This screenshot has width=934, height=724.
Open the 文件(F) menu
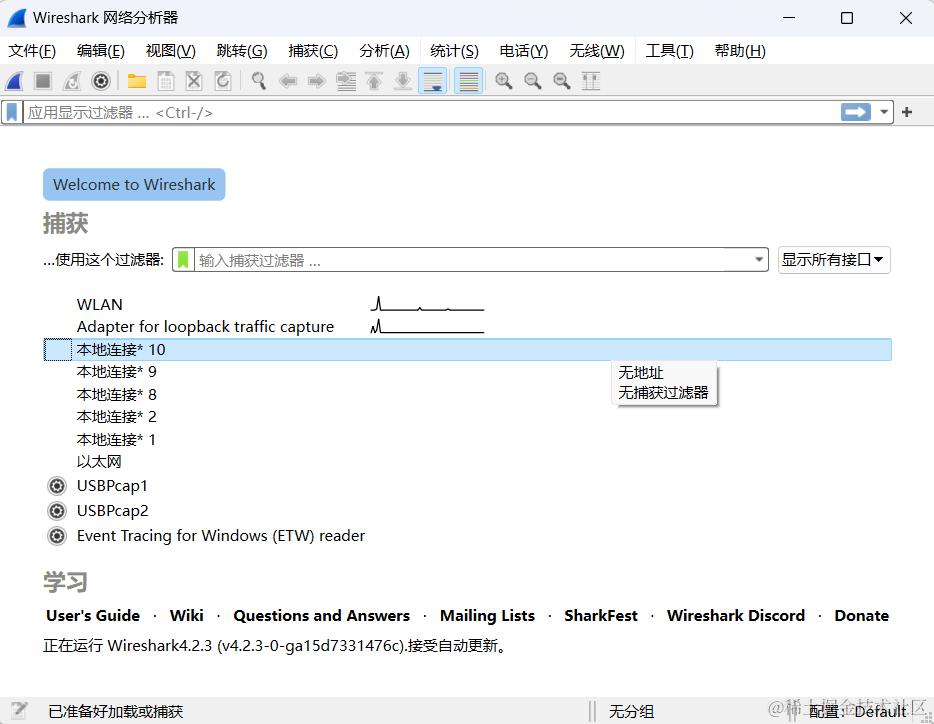point(32,51)
